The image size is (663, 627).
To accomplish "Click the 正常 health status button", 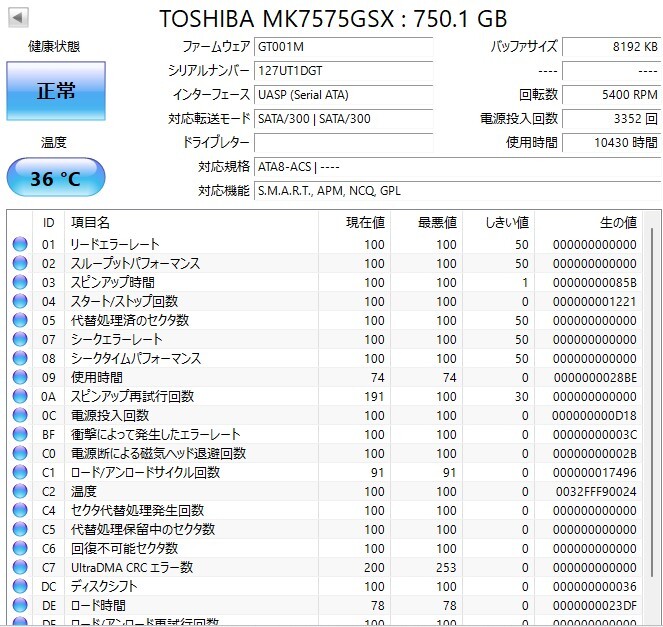I will click(x=56, y=91).
